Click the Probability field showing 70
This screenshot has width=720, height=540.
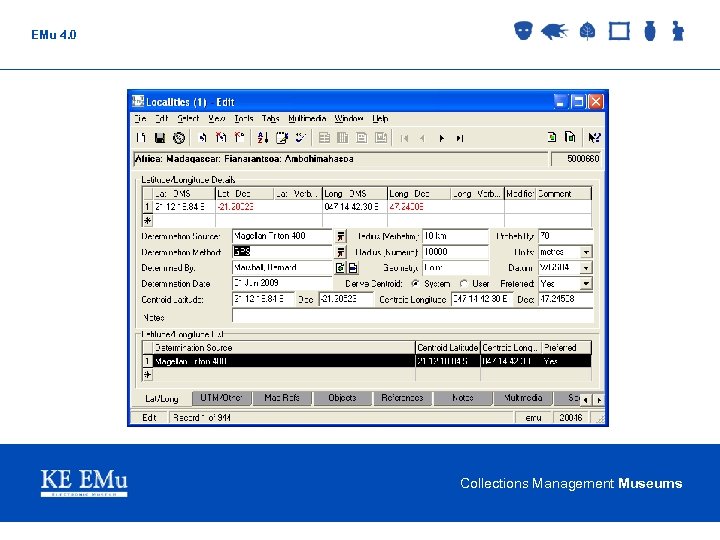[x=566, y=236]
